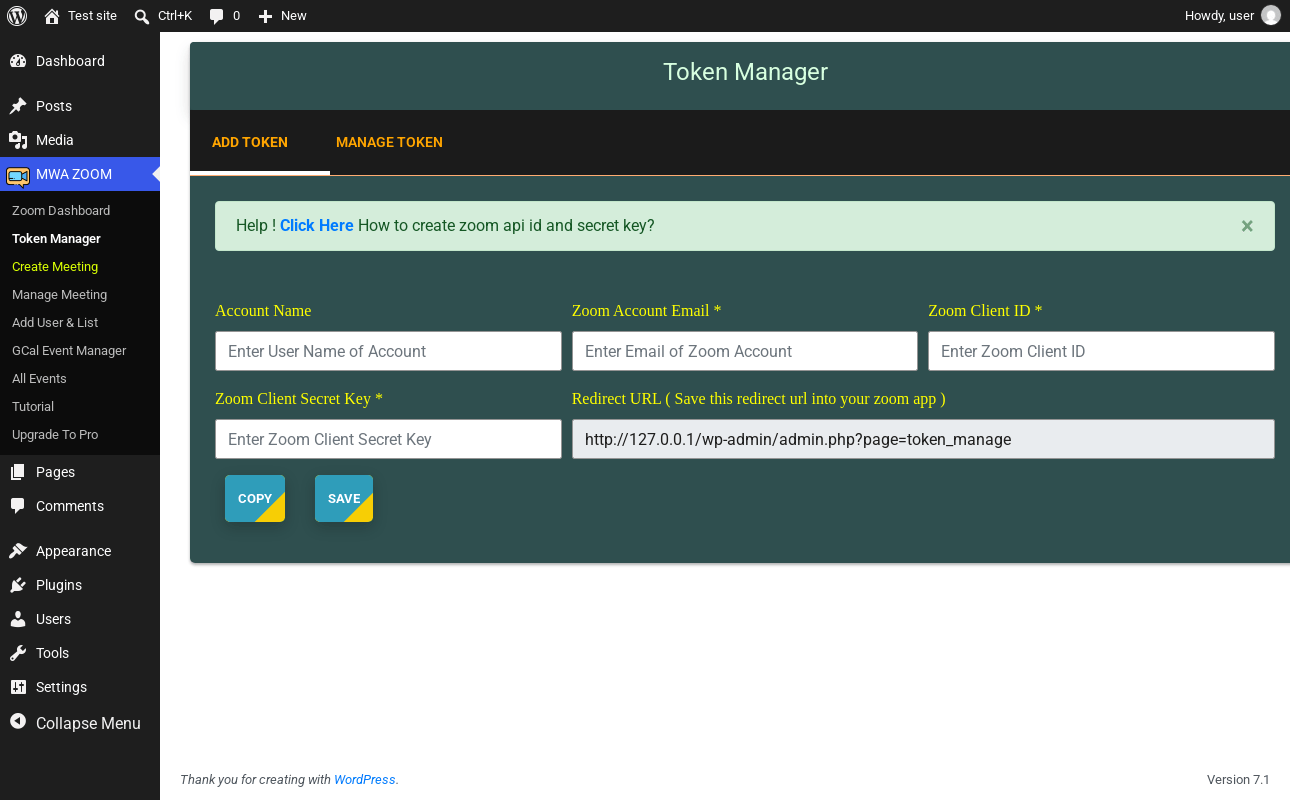Click the New label in admin bar

tap(294, 16)
